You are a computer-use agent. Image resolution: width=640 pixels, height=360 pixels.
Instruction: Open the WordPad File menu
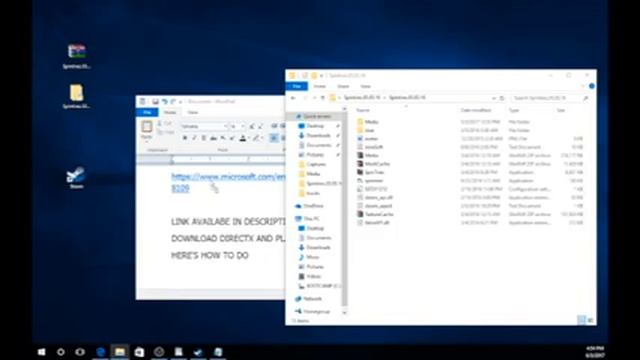tap(147, 112)
